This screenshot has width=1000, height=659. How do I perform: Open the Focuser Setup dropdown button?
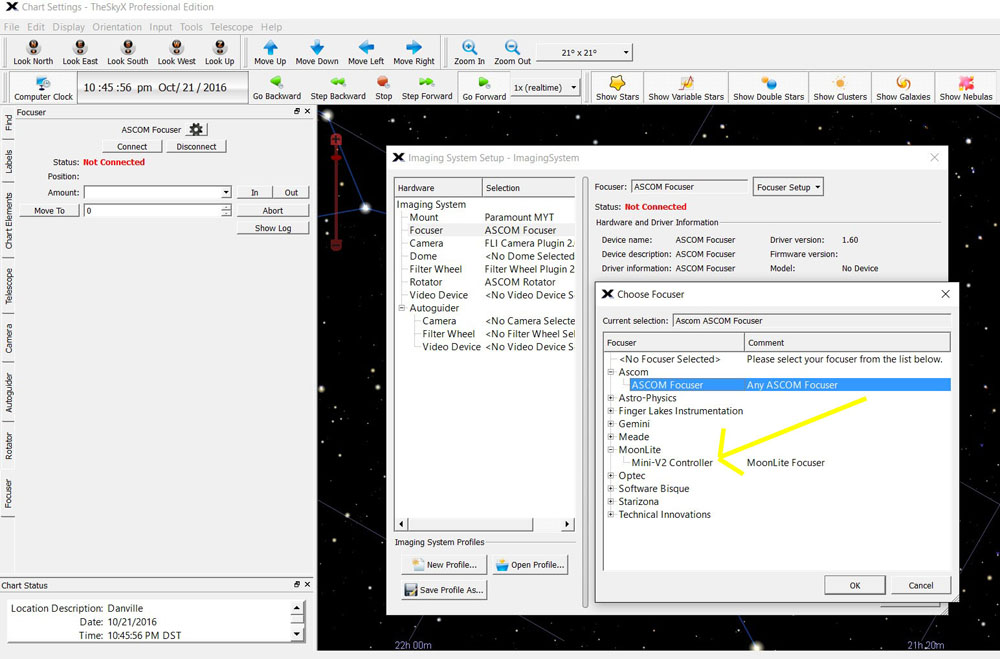tap(788, 187)
